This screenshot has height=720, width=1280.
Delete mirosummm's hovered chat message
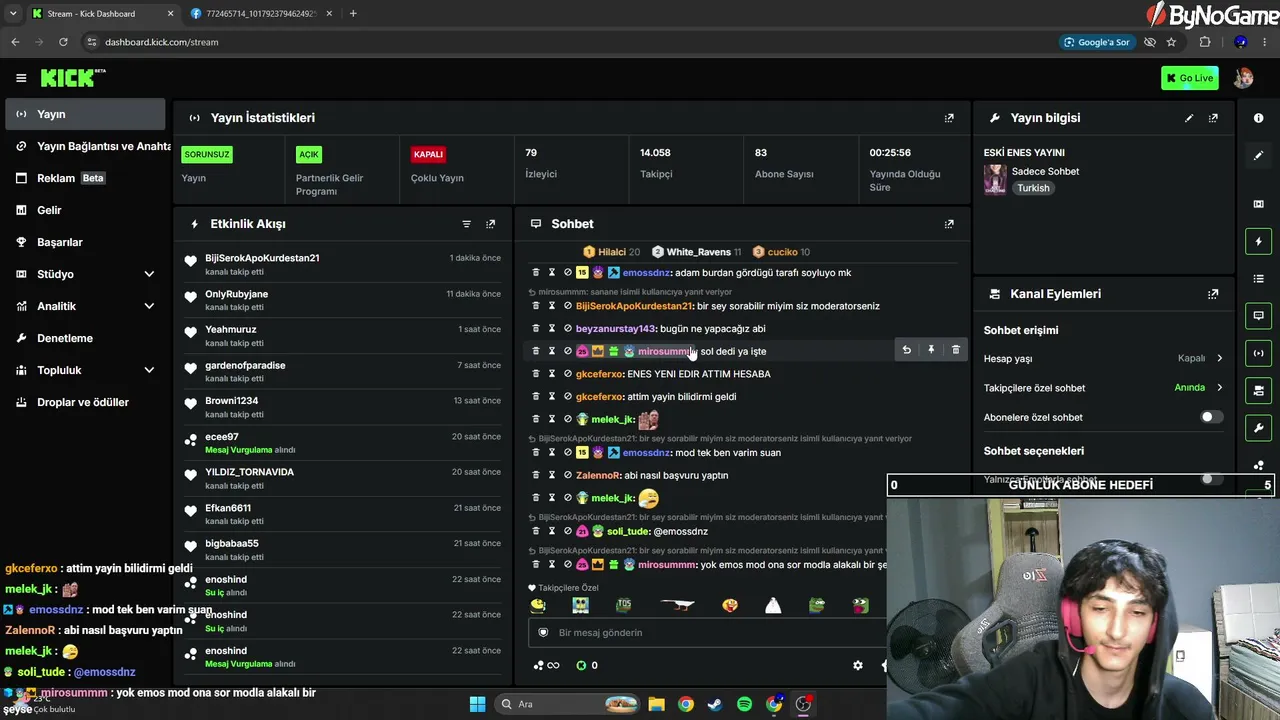coord(956,350)
